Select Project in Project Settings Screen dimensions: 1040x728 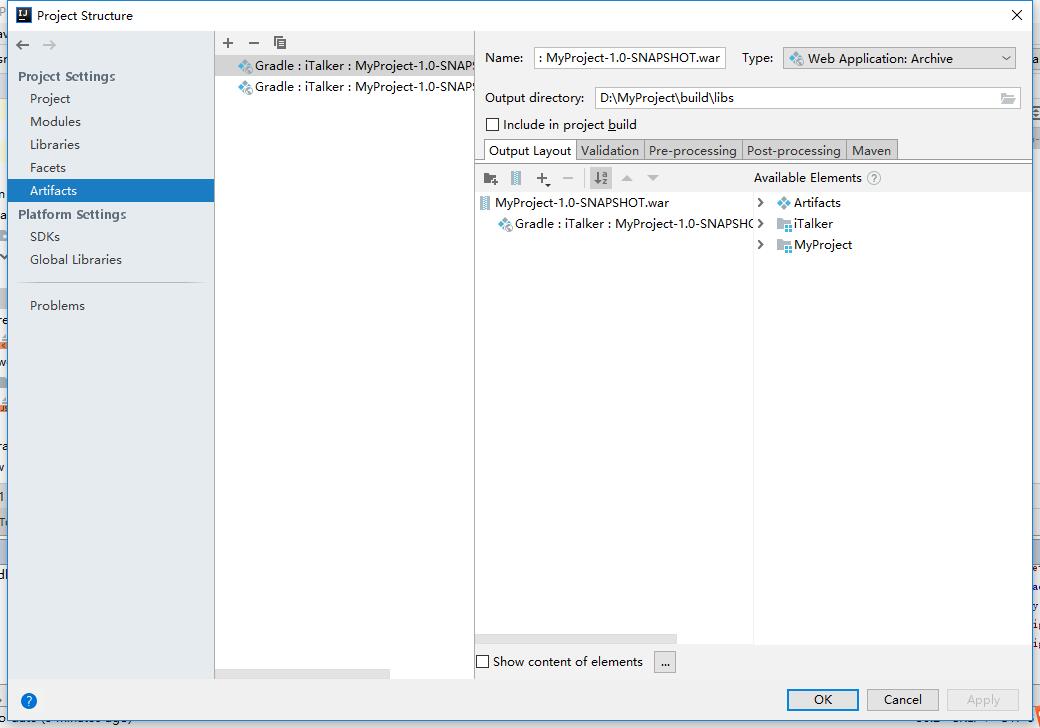(111, 99)
